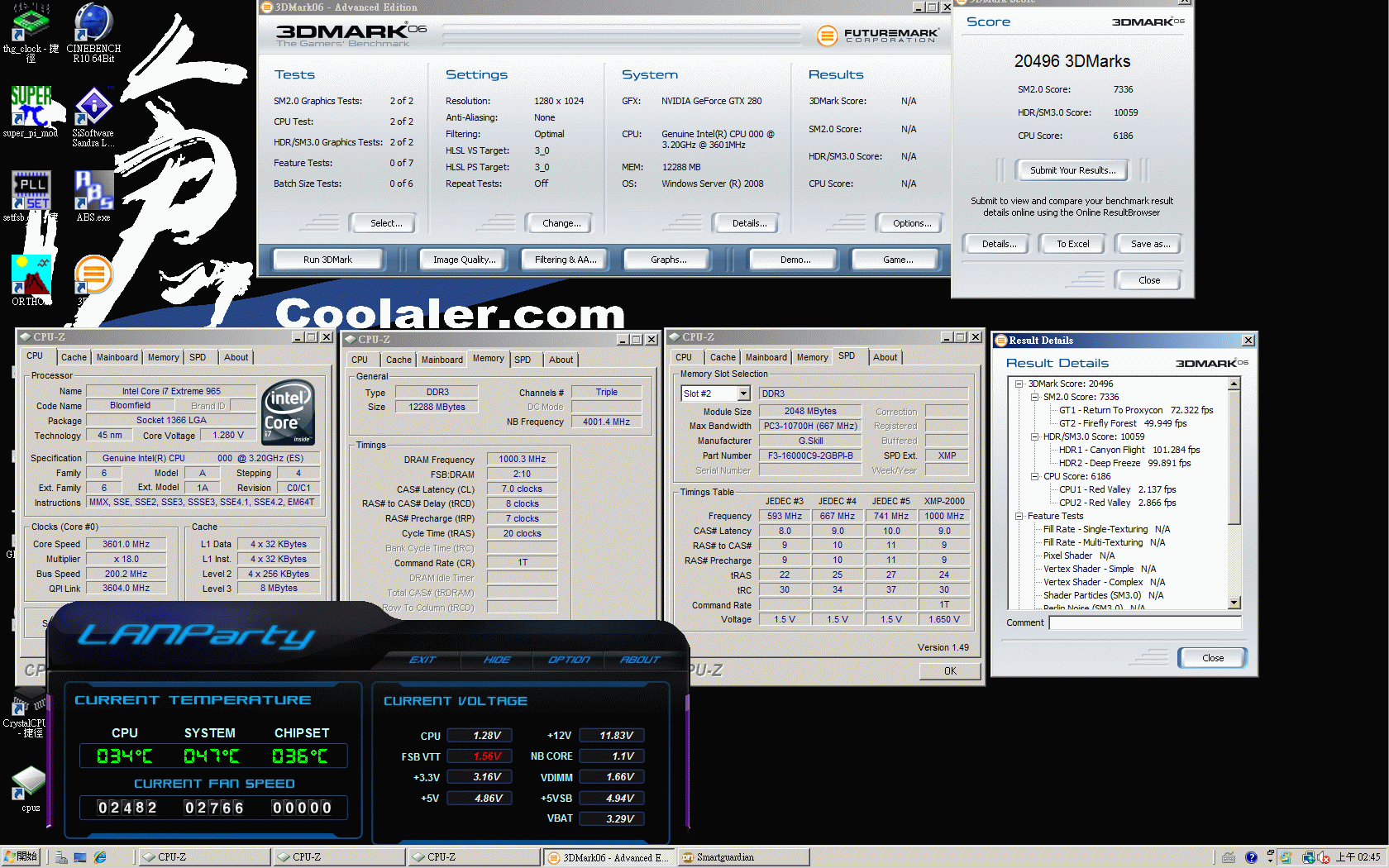Open Memory tab in SPD CPU-Z window
1389x868 pixels.
[x=812, y=357]
